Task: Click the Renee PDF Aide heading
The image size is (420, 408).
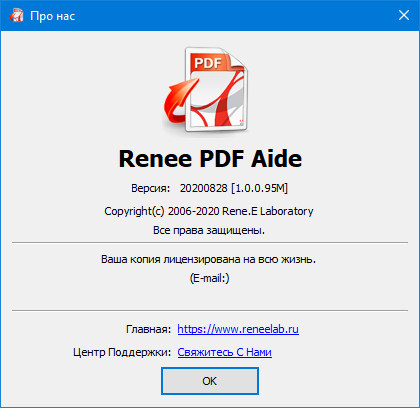Action: [210, 159]
